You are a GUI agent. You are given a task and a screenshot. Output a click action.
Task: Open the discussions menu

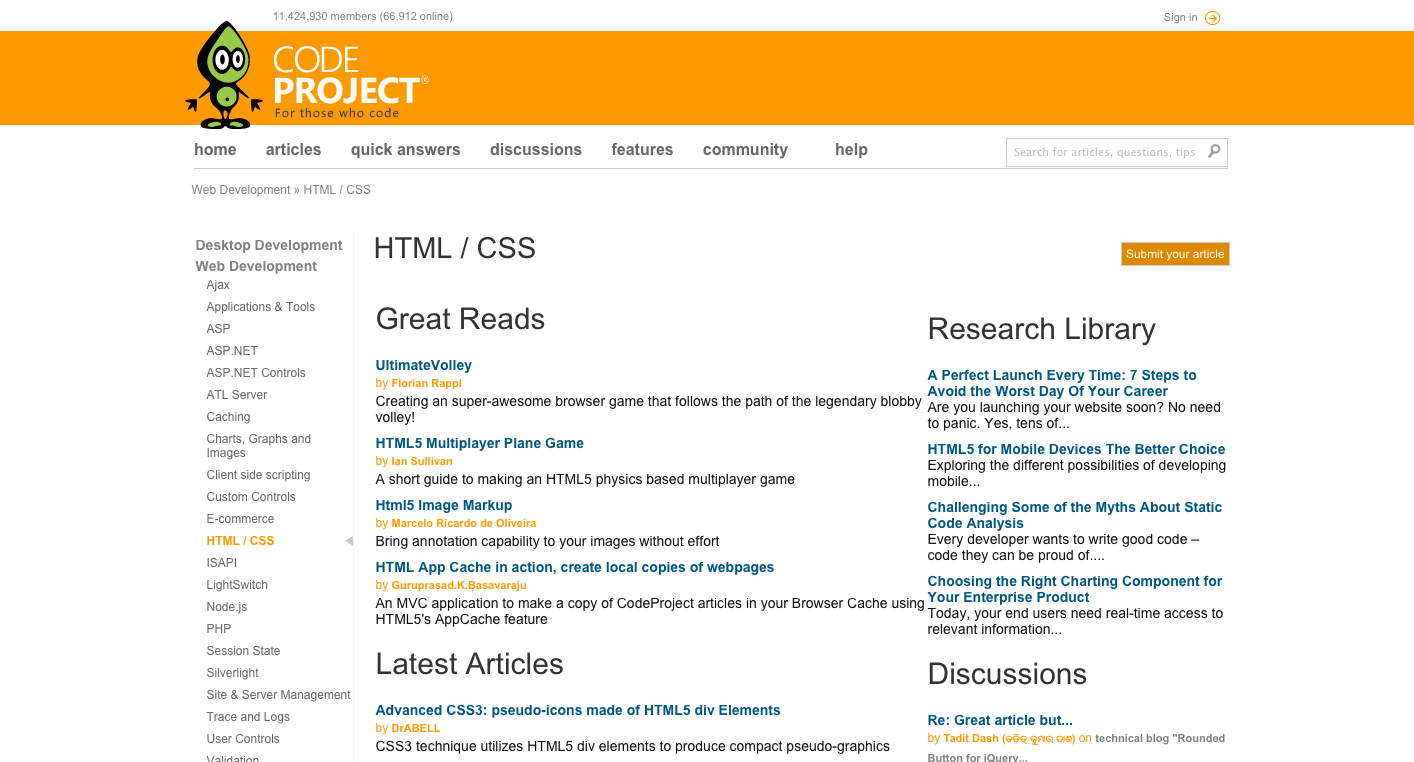[x=536, y=150]
